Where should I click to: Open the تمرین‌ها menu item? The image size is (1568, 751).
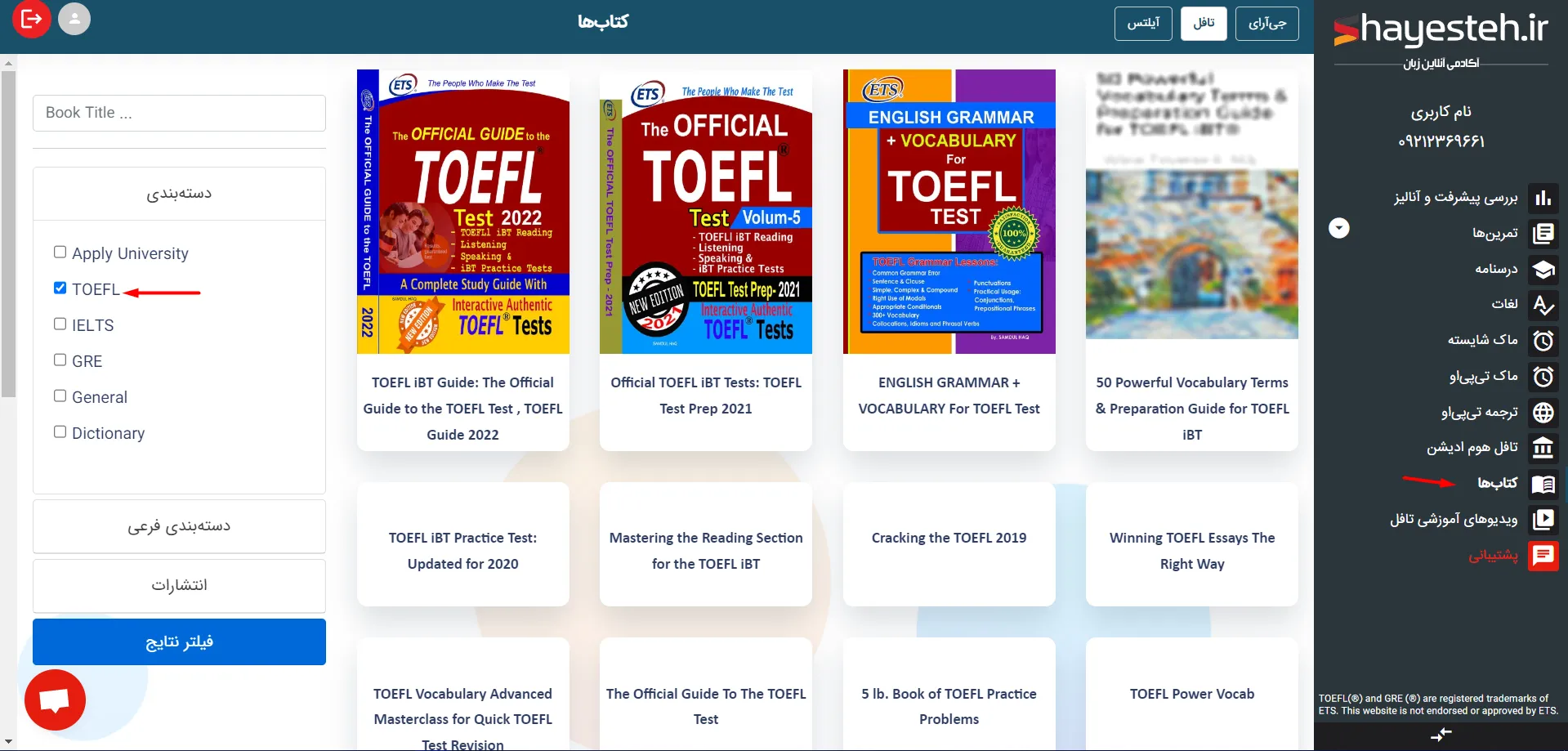[1494, 233]
